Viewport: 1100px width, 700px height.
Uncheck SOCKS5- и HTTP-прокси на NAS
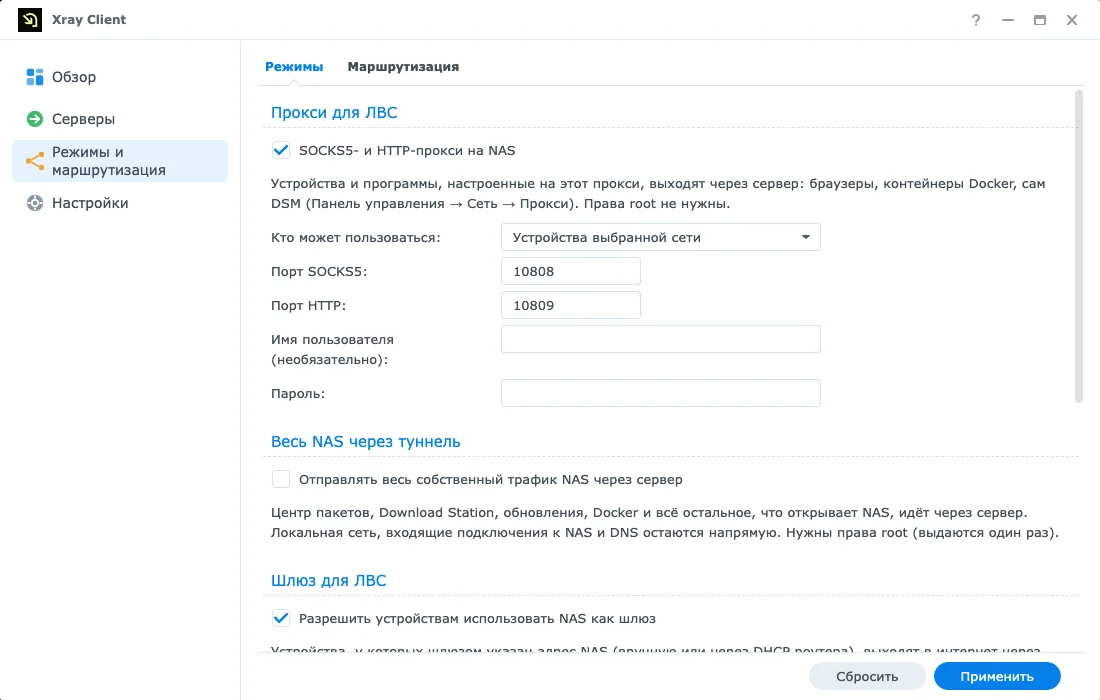click(x=281, y=150)
